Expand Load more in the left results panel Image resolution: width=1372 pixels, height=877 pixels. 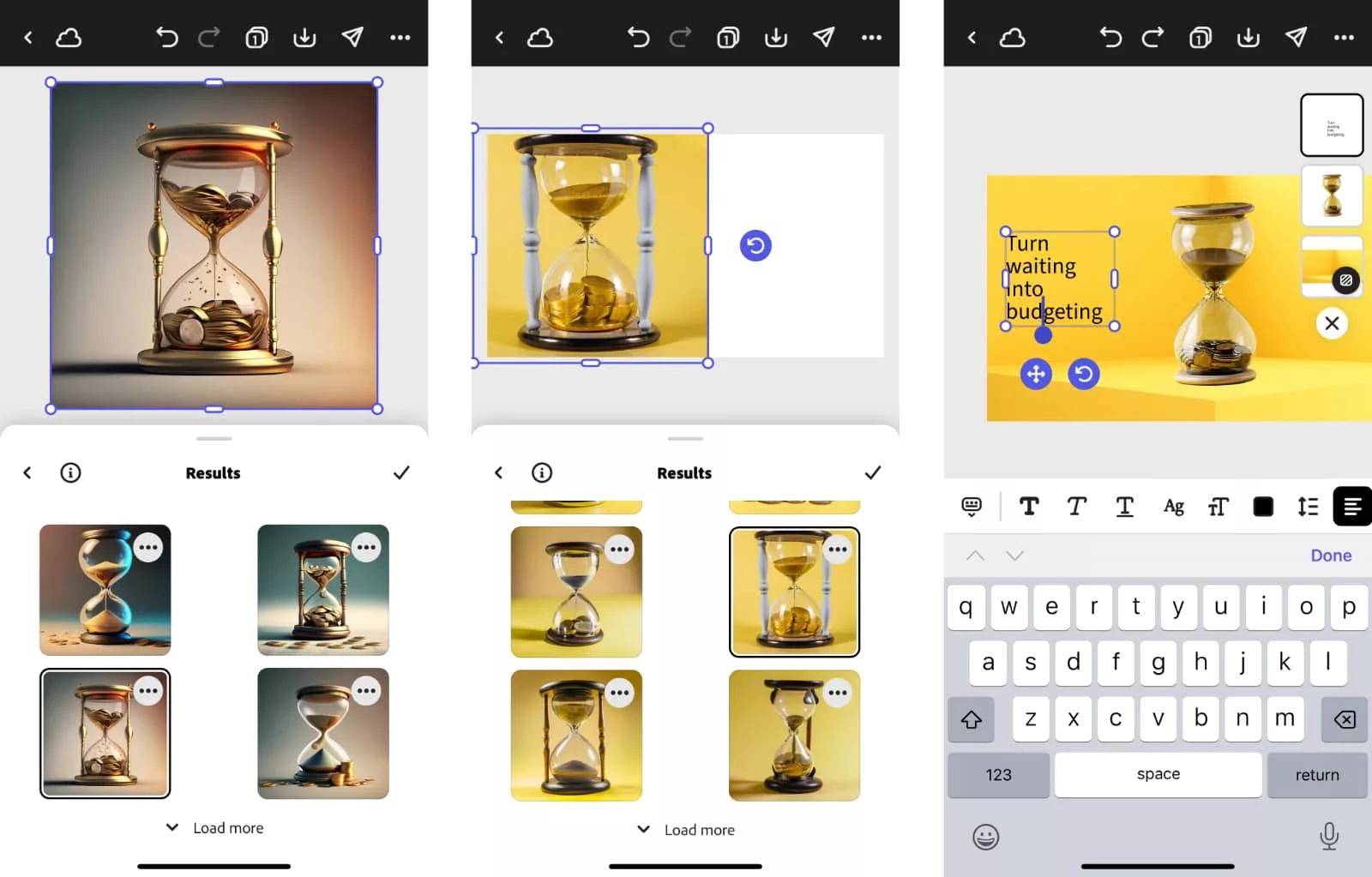click(x=215, y=828)
